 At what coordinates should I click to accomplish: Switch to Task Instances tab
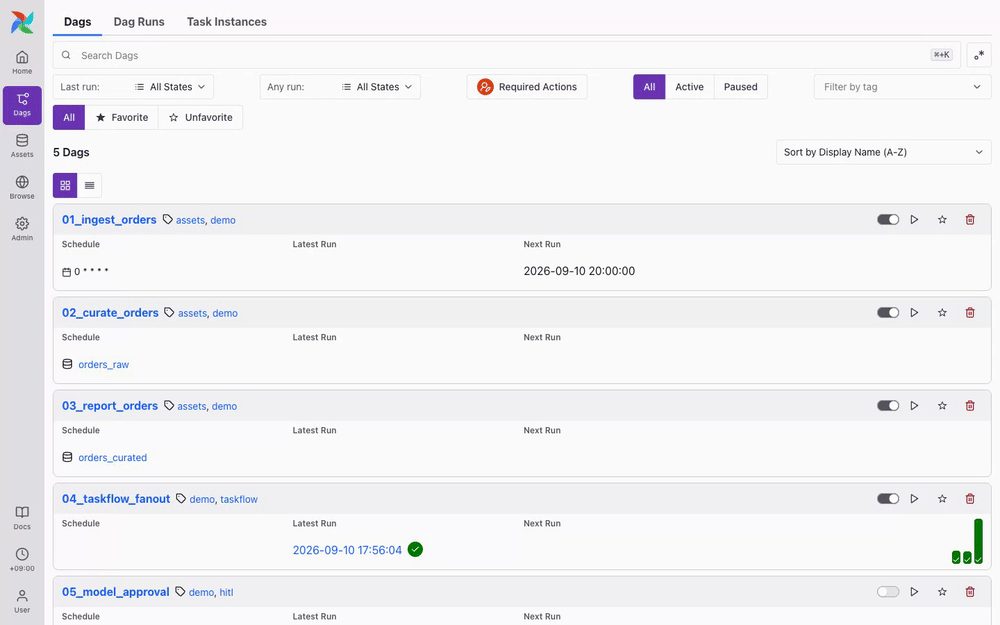(x=226, y=22)
